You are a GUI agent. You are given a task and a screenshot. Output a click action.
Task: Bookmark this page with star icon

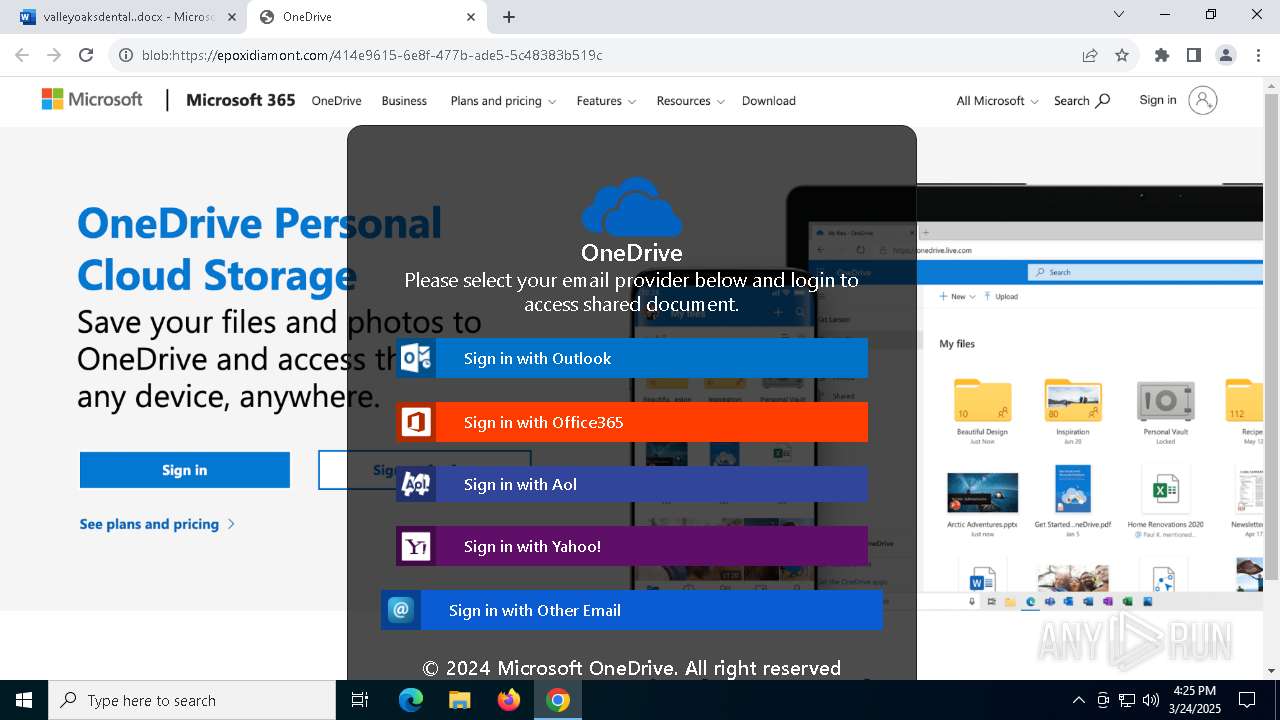[x=1122, y=55]
